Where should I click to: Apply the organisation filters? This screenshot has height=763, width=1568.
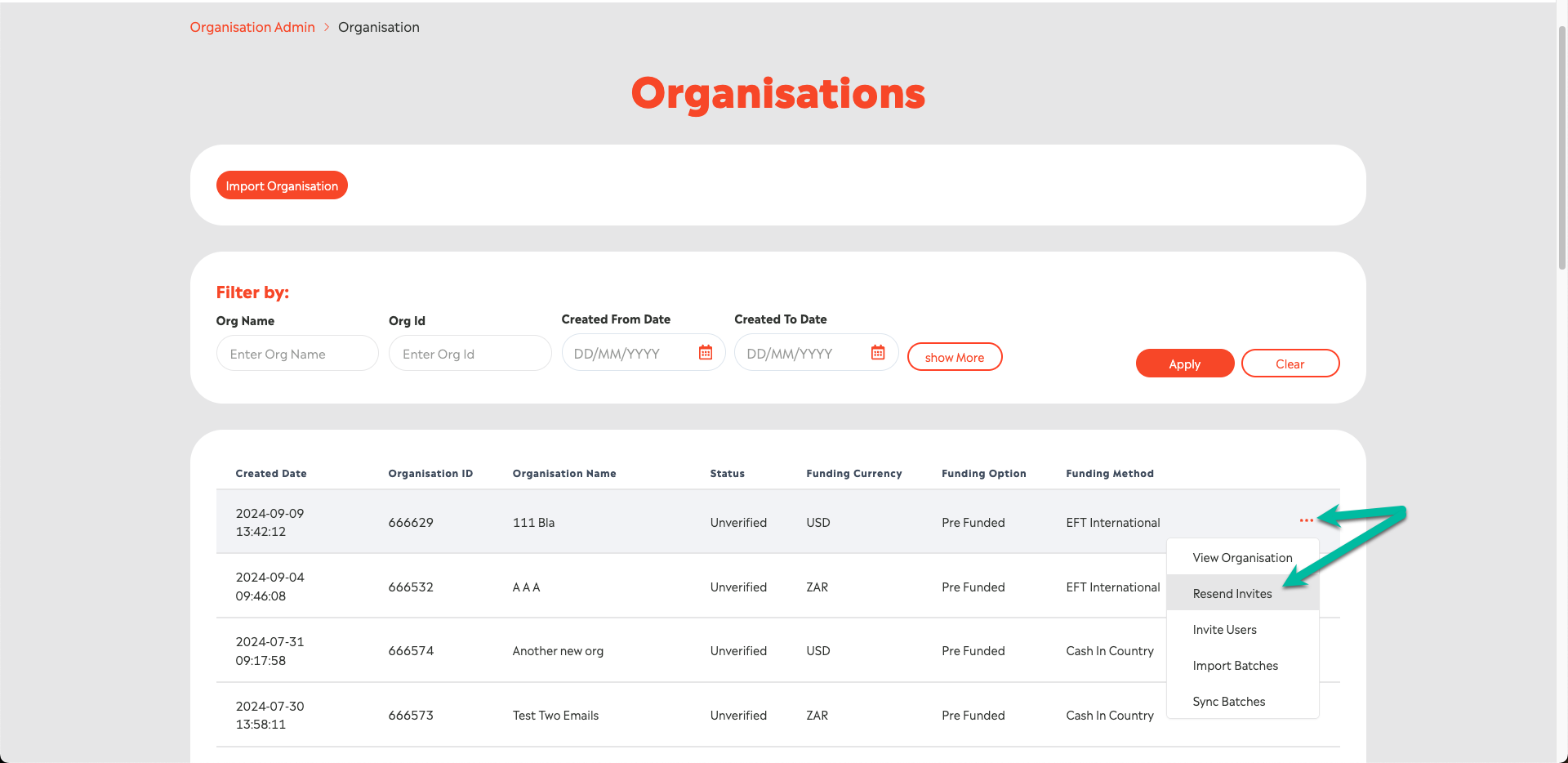tap(1184, 364)
